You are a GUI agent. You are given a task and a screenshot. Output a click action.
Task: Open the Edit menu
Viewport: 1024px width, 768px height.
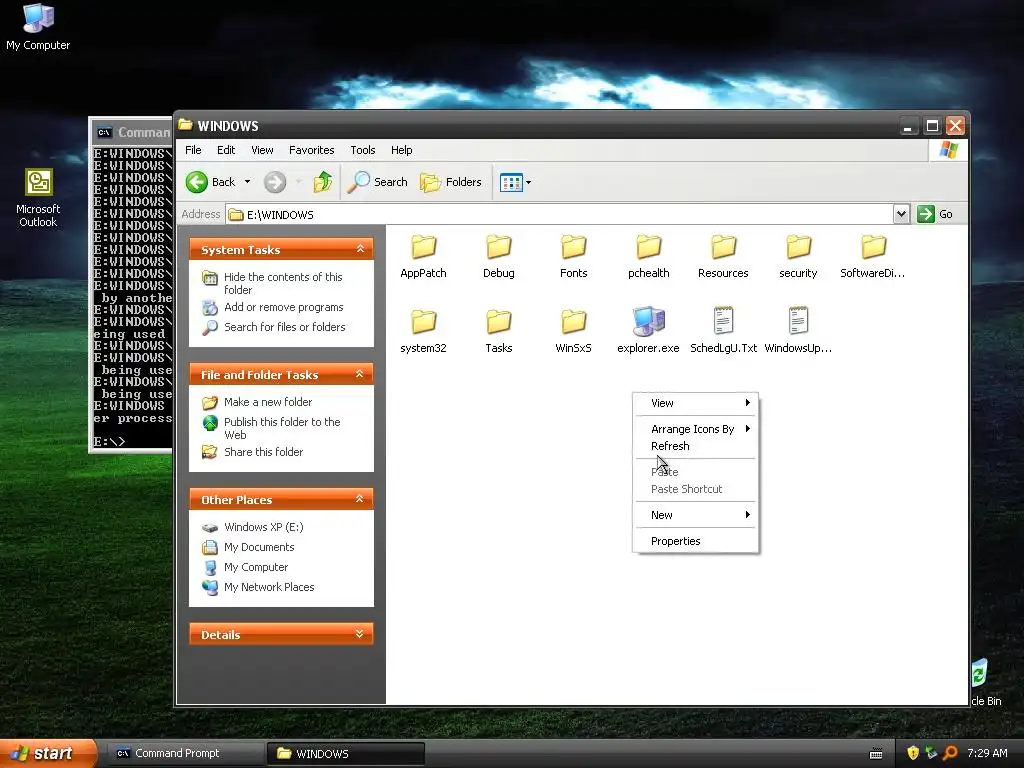226,150
